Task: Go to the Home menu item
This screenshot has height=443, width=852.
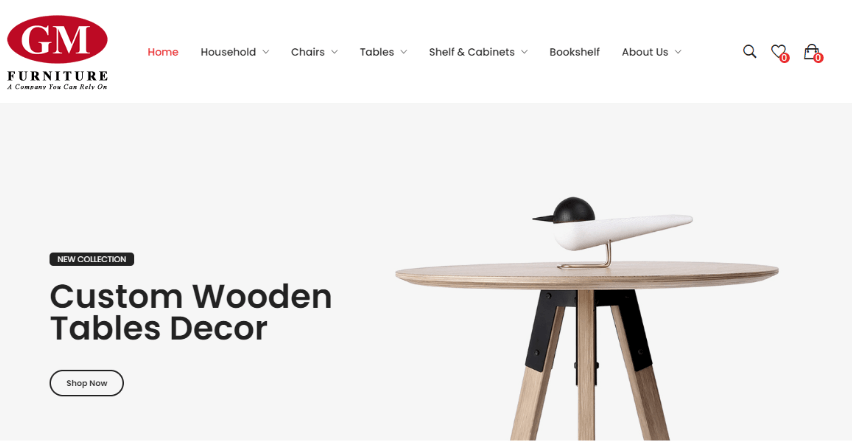Action: coord(163,52)
